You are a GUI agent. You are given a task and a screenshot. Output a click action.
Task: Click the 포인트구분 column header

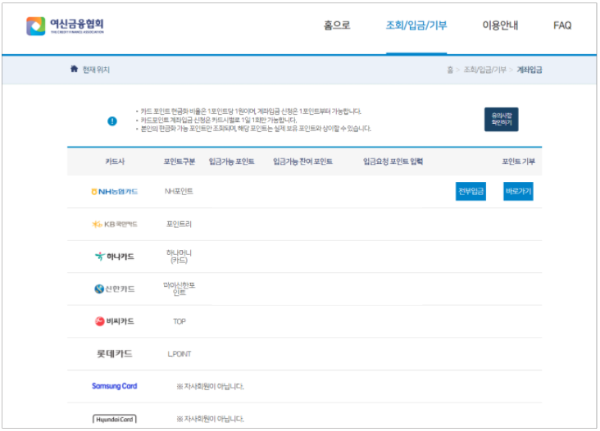click(179, 162)
